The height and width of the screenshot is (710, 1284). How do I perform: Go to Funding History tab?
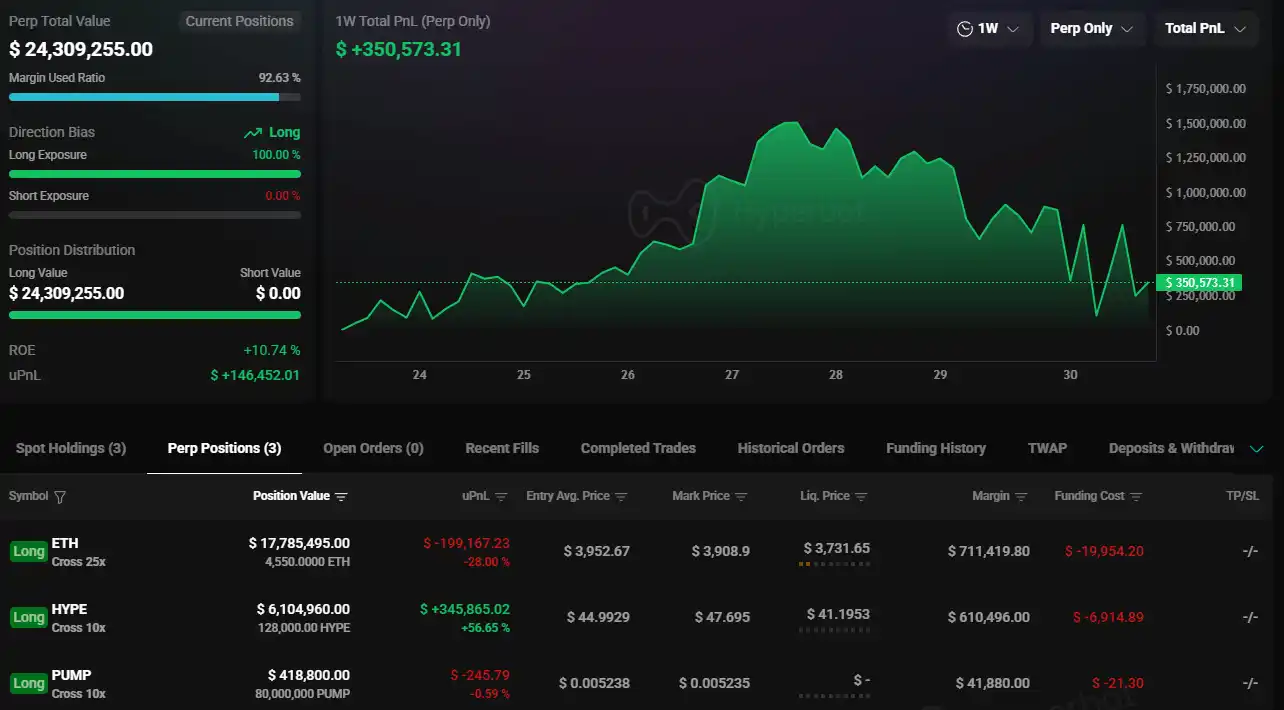[935, 448]
